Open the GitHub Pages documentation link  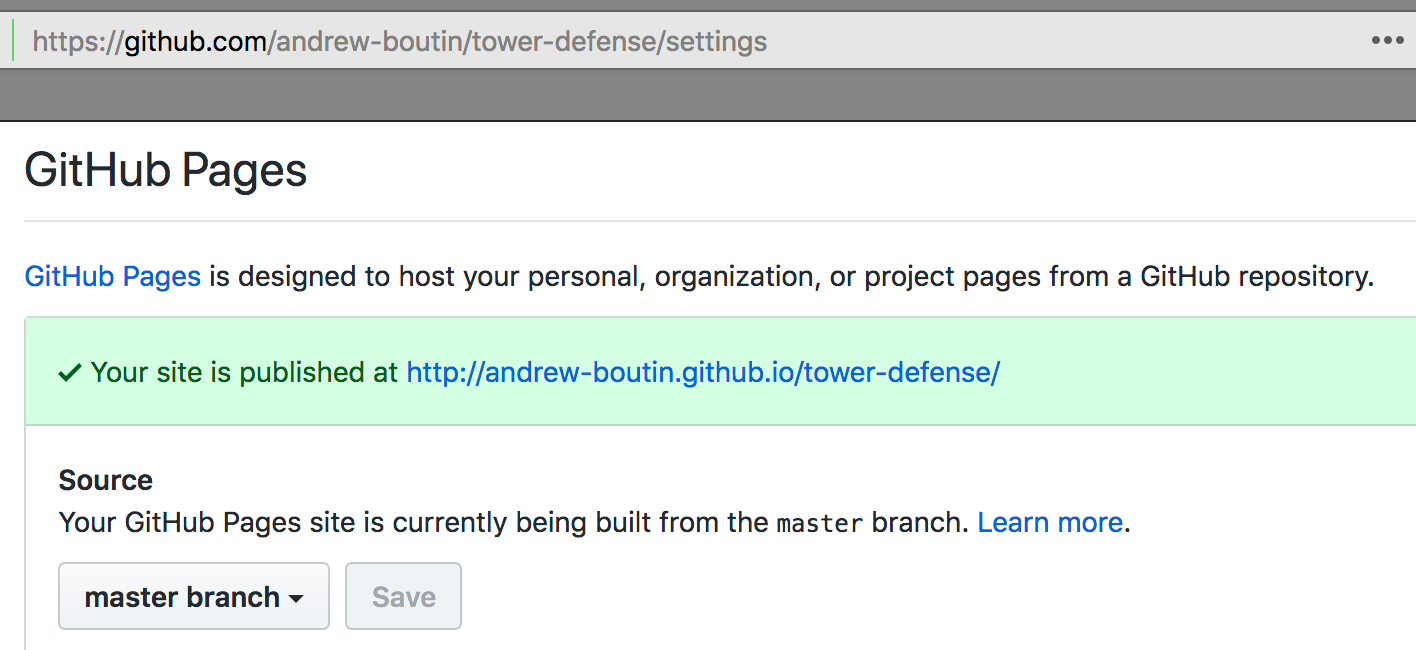coord(113,276)
